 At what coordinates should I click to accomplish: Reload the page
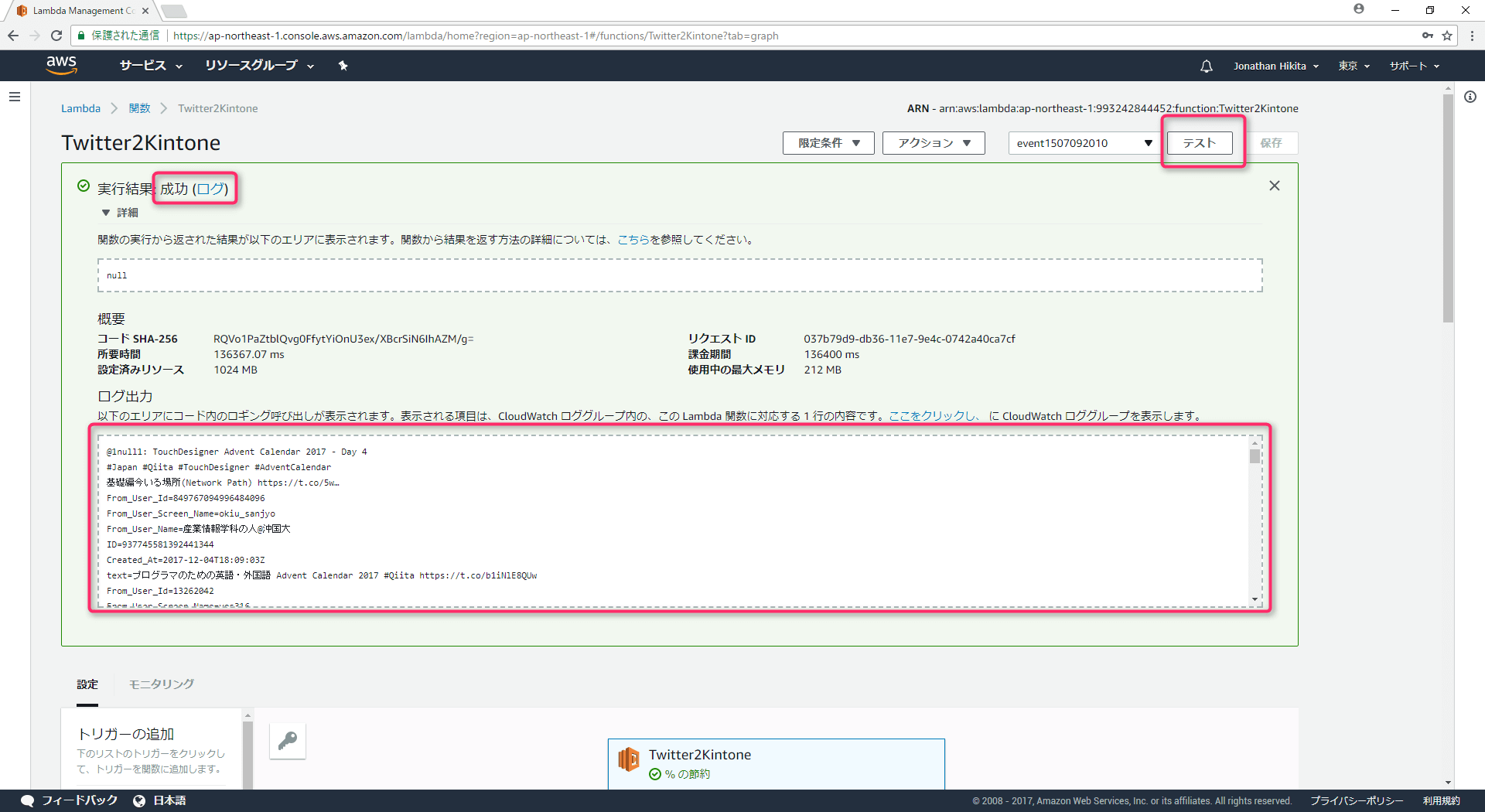pos(56,36)
